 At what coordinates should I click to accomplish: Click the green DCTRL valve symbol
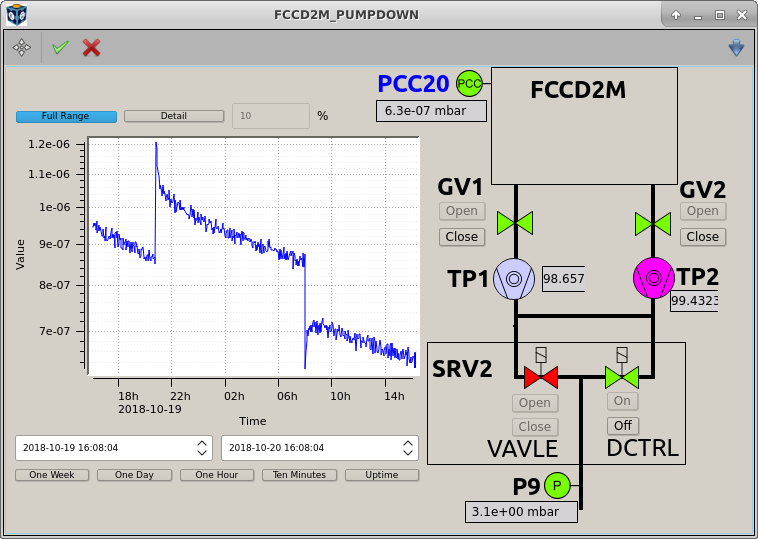tap(622, 378)
